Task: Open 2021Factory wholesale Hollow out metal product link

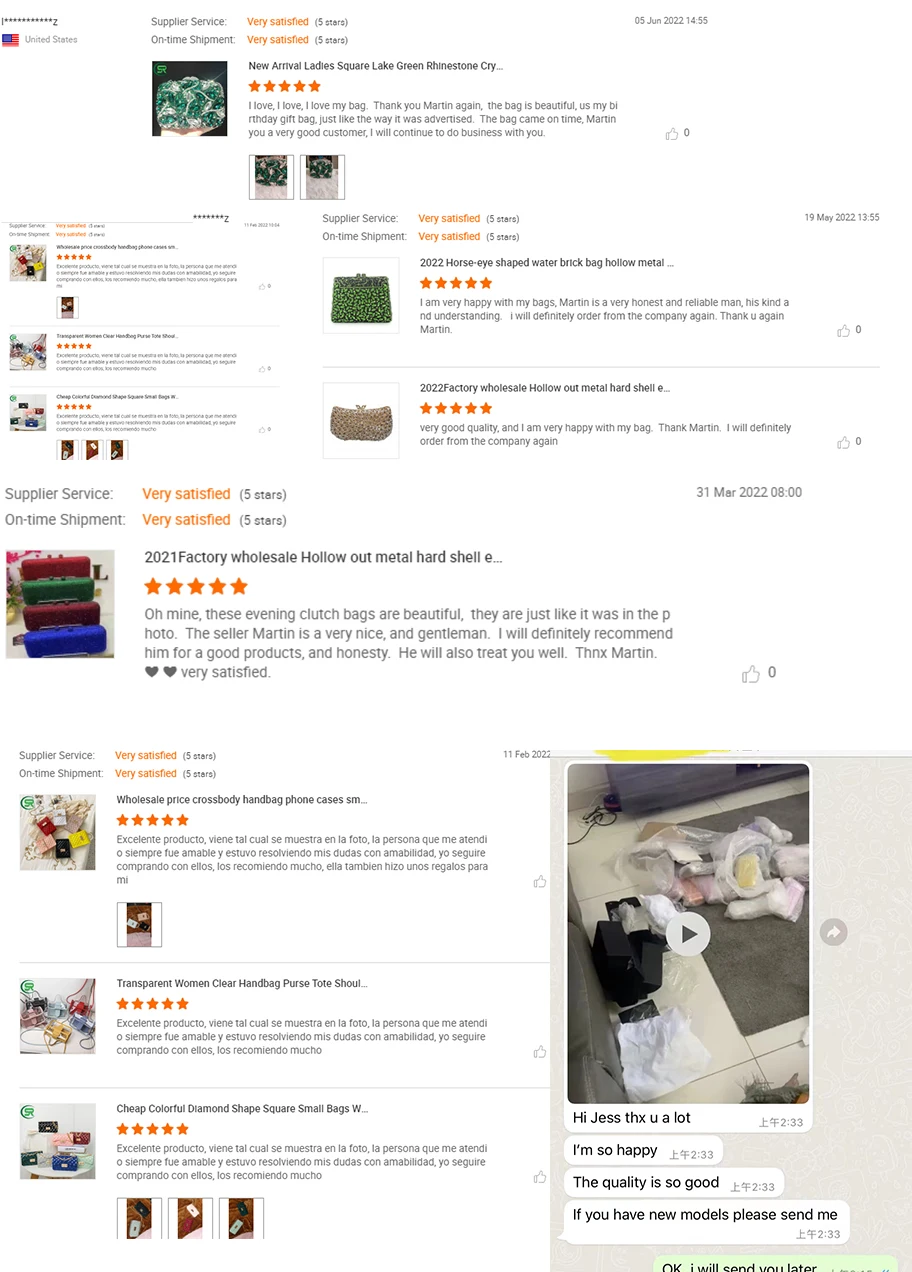Action: click(x=323, y=557)
